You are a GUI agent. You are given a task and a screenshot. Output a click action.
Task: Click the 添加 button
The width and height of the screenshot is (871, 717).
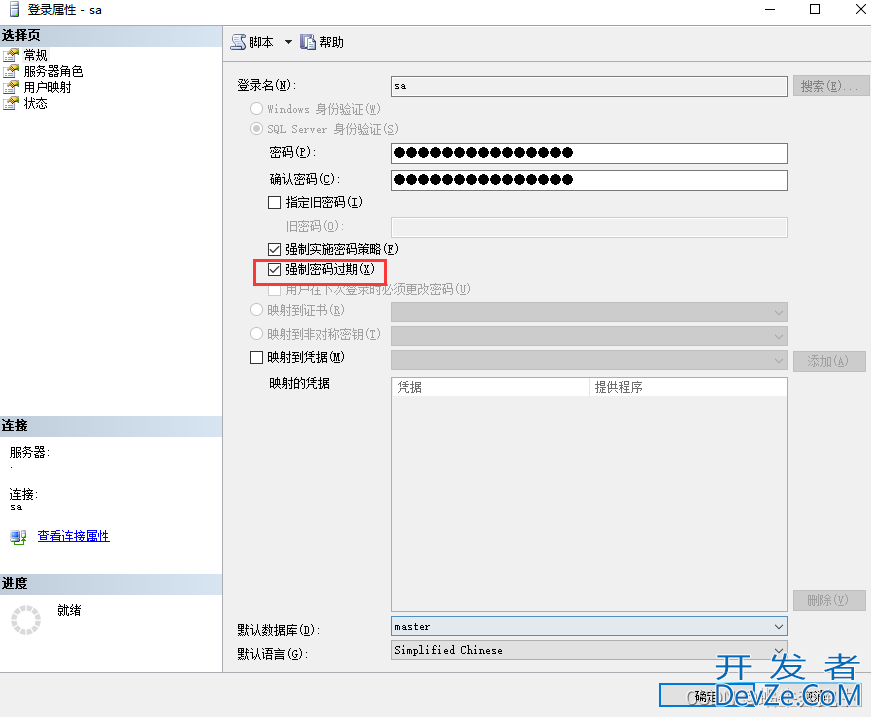coord(829,362)
